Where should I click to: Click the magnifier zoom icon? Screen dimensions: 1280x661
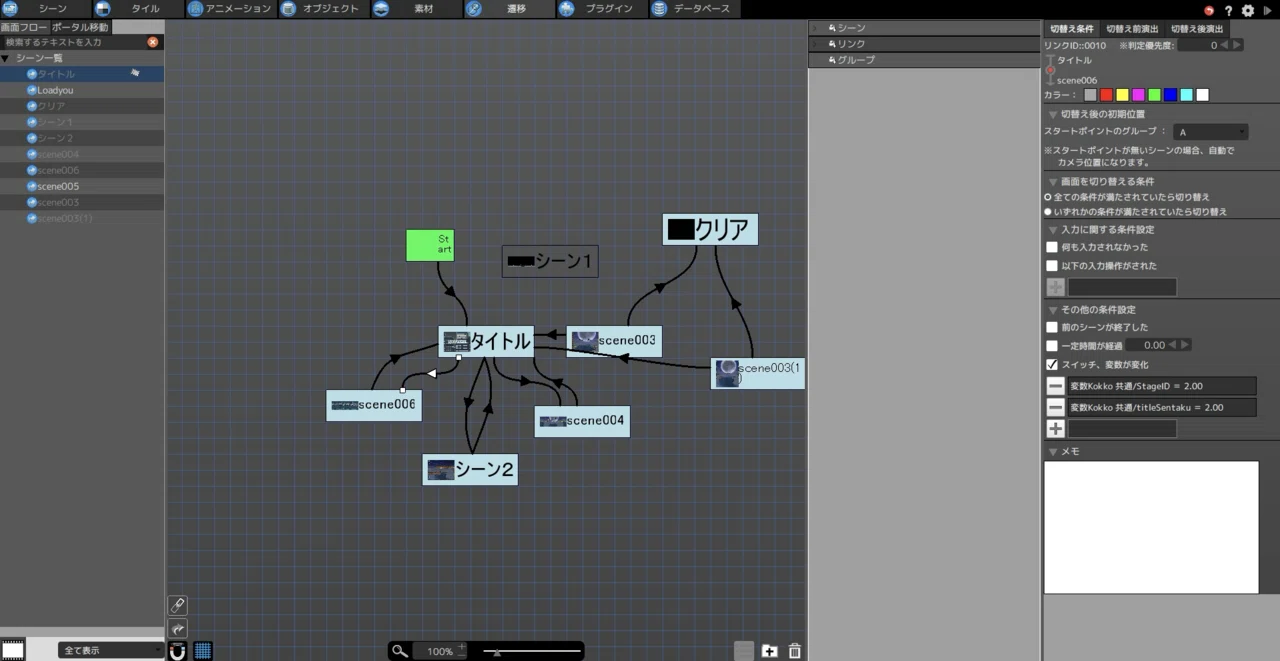point(400,651)
